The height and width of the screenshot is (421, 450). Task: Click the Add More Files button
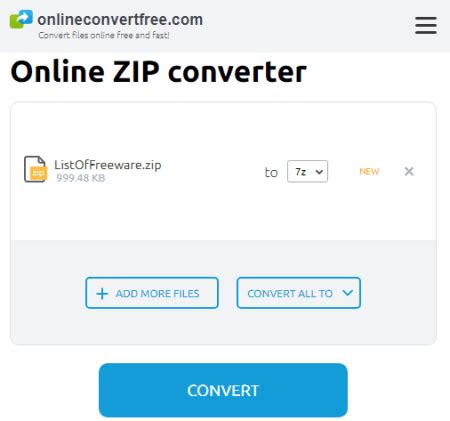(152, 293)
